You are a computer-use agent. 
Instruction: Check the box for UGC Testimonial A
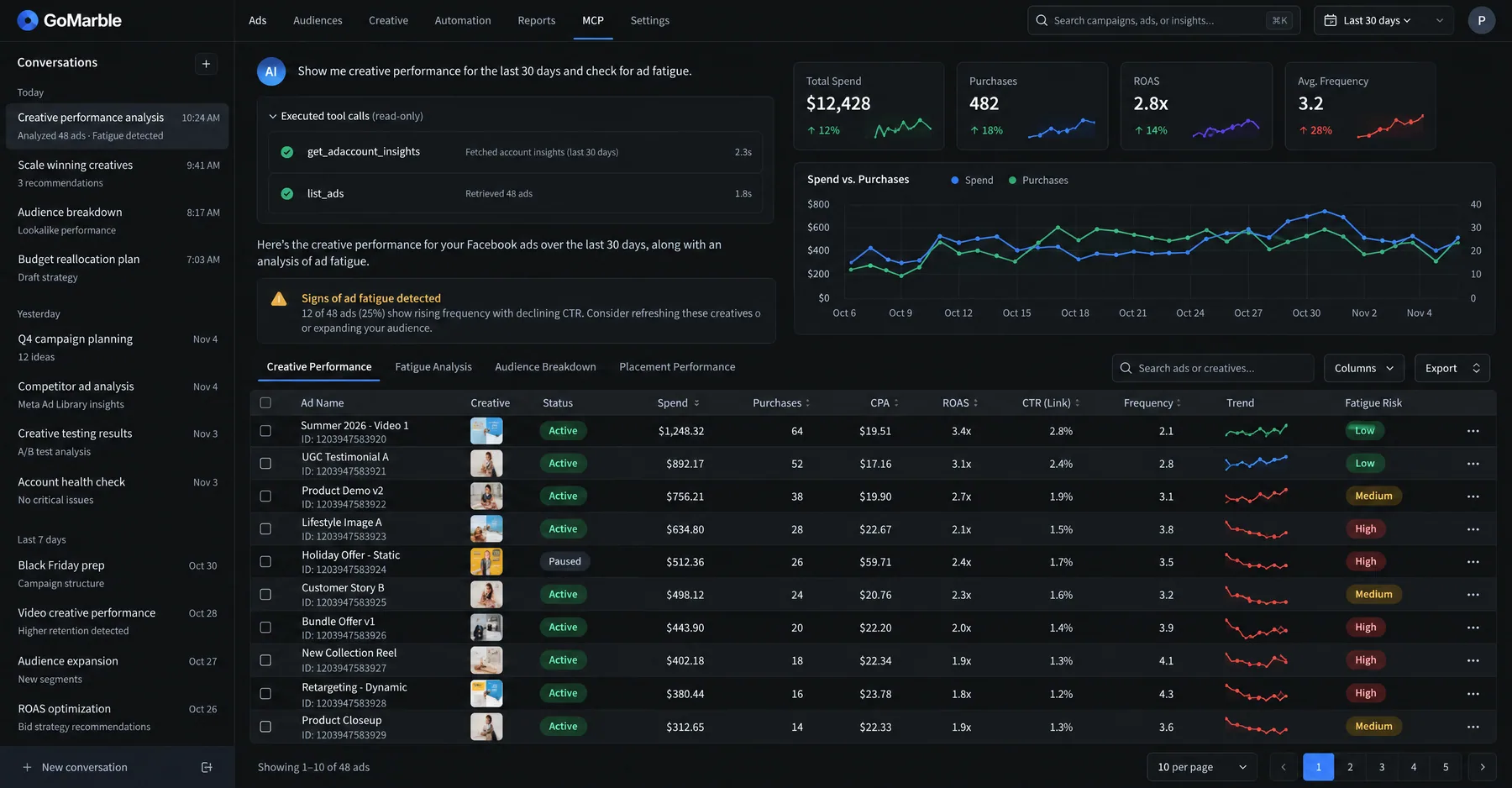pos(265,463)
